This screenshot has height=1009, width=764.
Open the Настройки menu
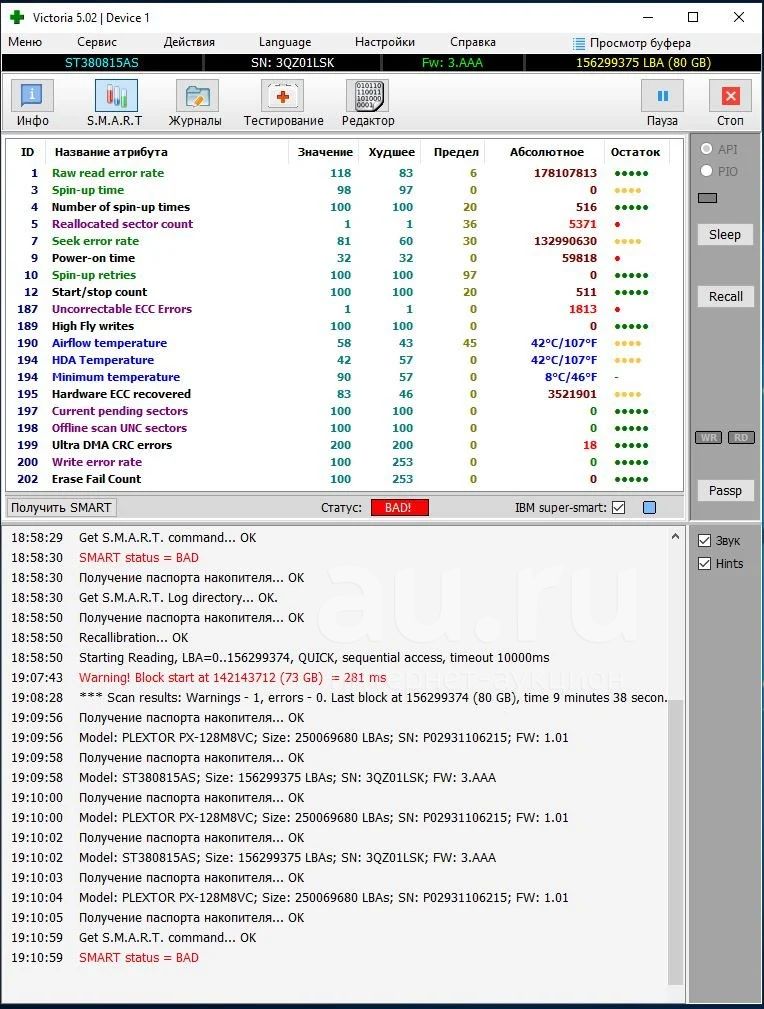[x=385, y=42]
